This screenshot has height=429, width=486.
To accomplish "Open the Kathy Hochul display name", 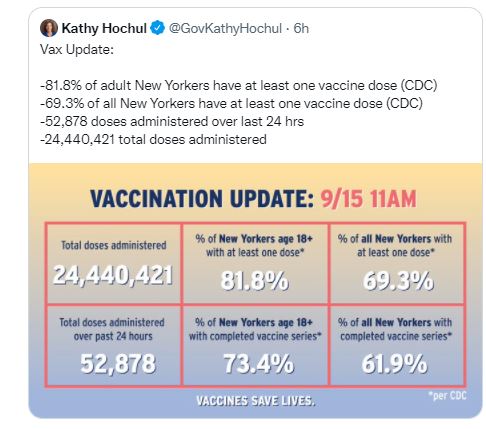I will (104, 28).
